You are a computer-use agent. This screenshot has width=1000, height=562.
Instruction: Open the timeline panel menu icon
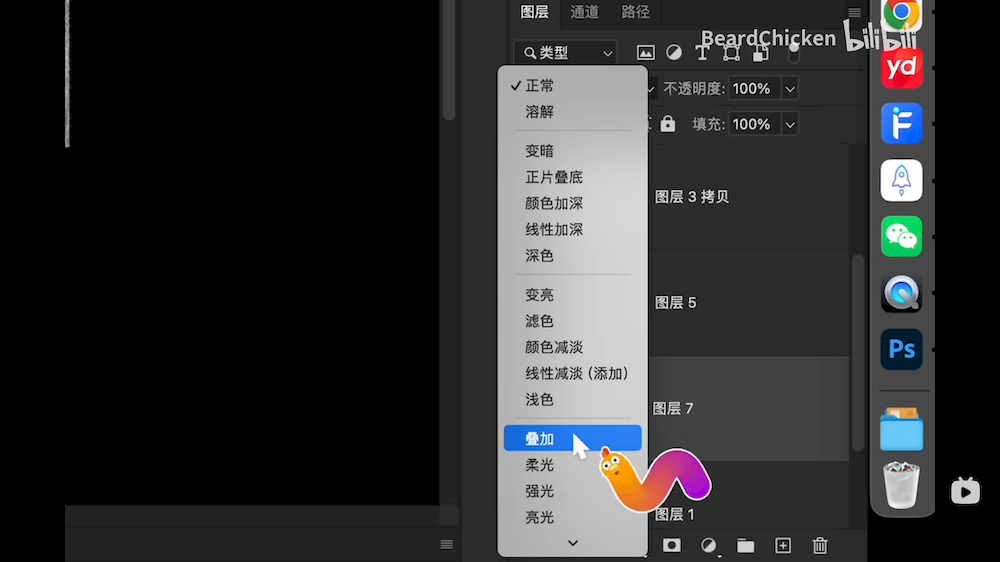click(x=446, y=544)
